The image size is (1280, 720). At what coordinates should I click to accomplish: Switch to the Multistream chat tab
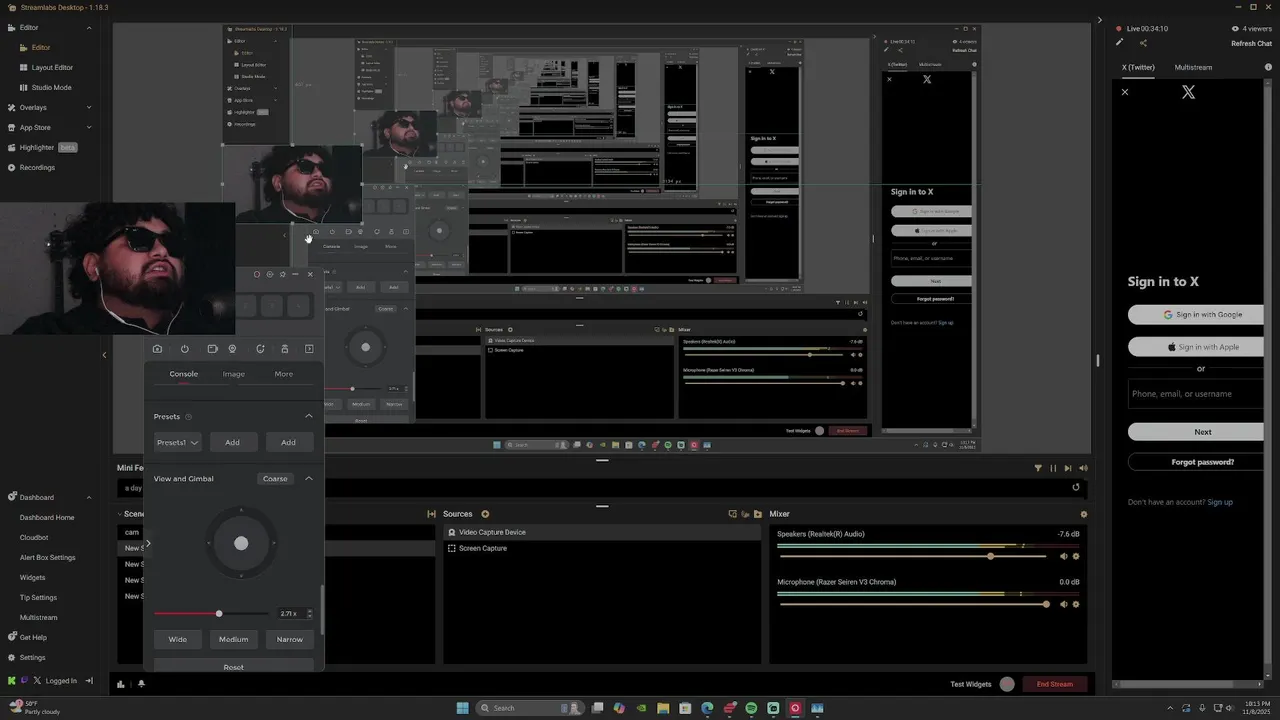[1193, 67]
